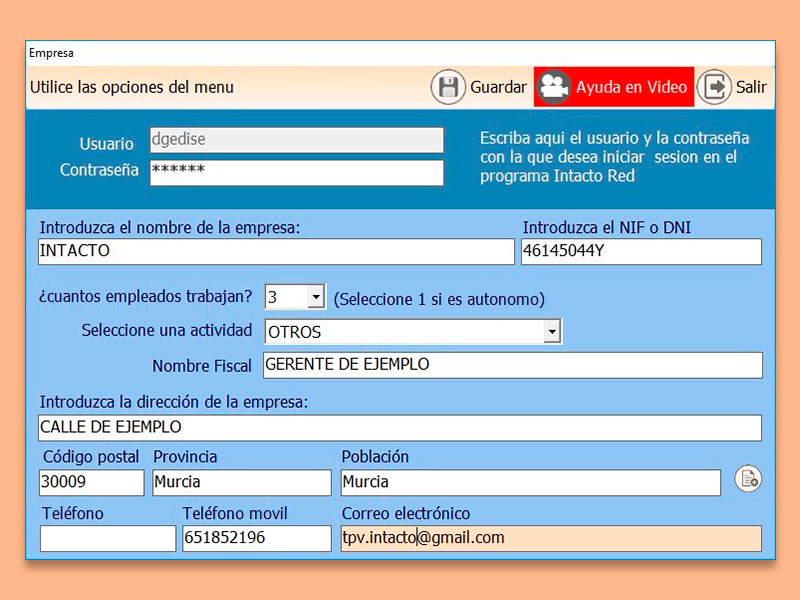Click the Salir button label

751,87
